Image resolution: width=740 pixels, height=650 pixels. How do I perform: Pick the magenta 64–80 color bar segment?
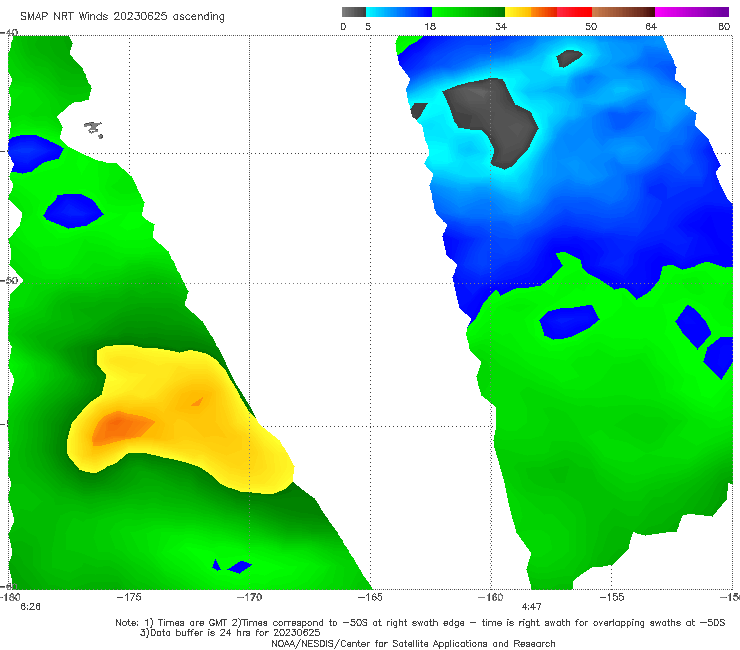(x=692, y=12)
